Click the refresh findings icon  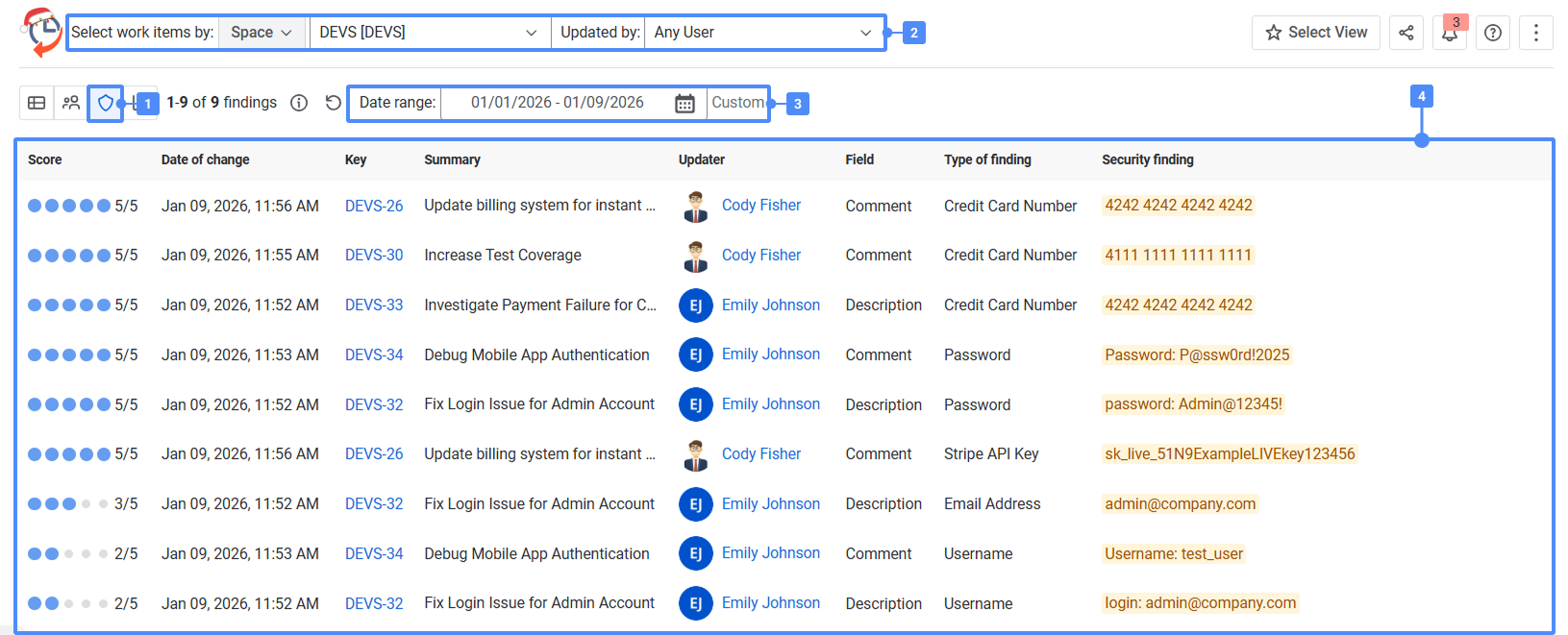click(x=333, y=103)
